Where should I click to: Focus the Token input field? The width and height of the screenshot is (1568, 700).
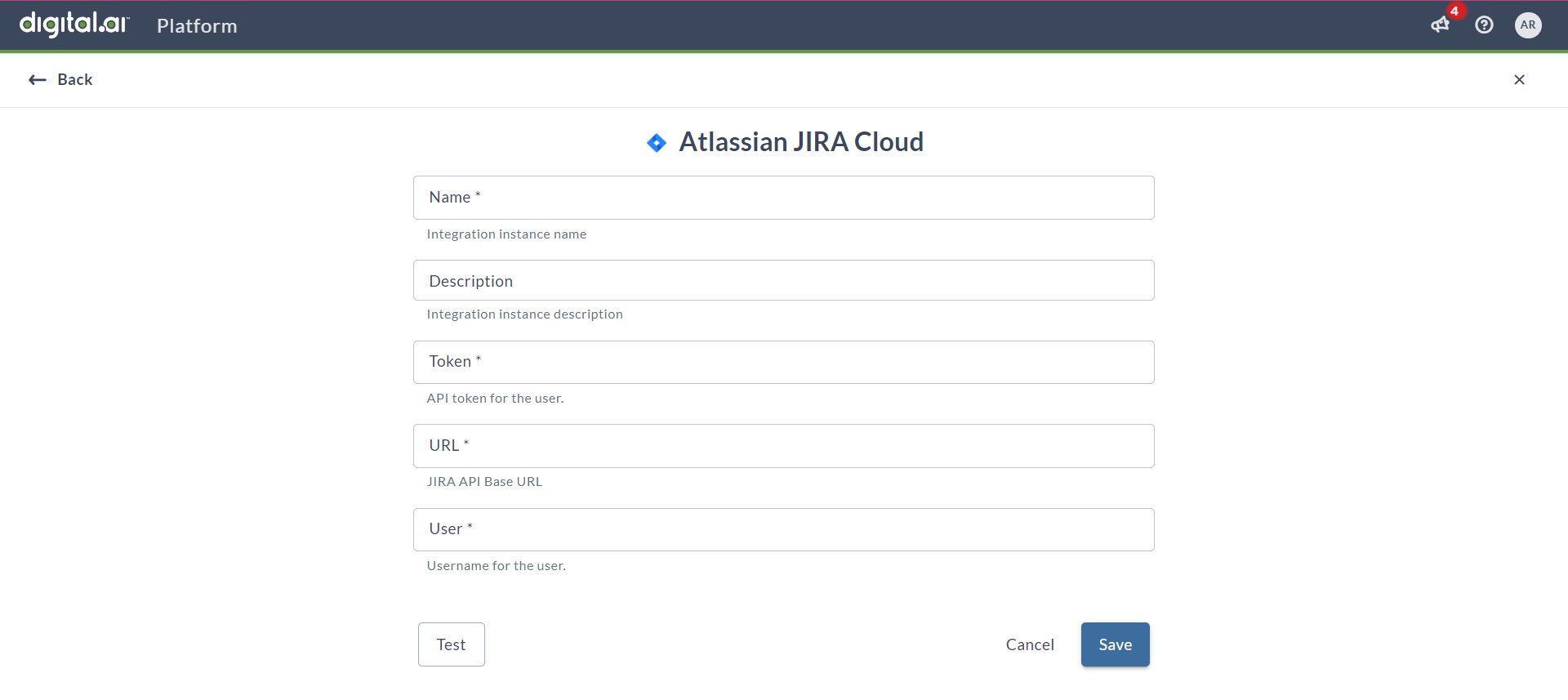(784, 362)
